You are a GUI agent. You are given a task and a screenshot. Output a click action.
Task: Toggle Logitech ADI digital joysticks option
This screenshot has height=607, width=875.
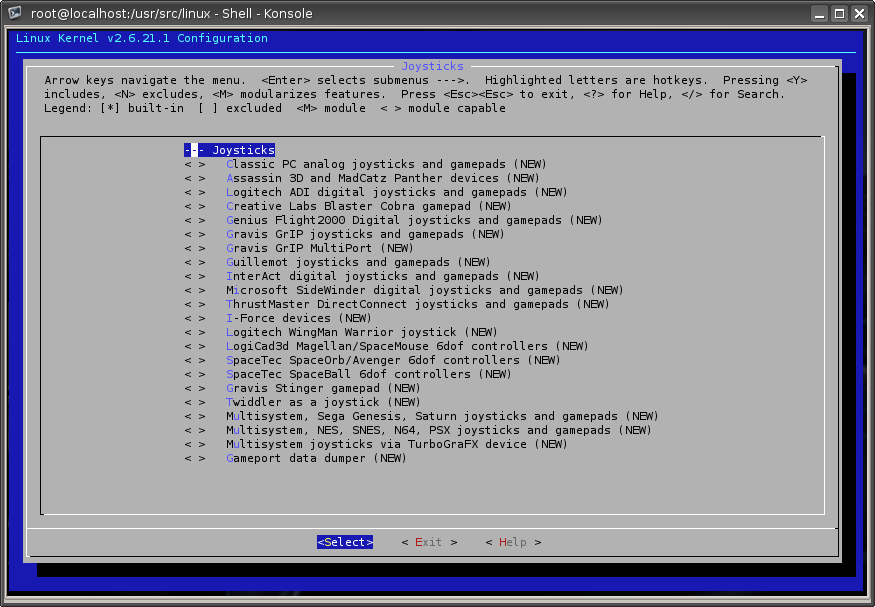[195, 192]
